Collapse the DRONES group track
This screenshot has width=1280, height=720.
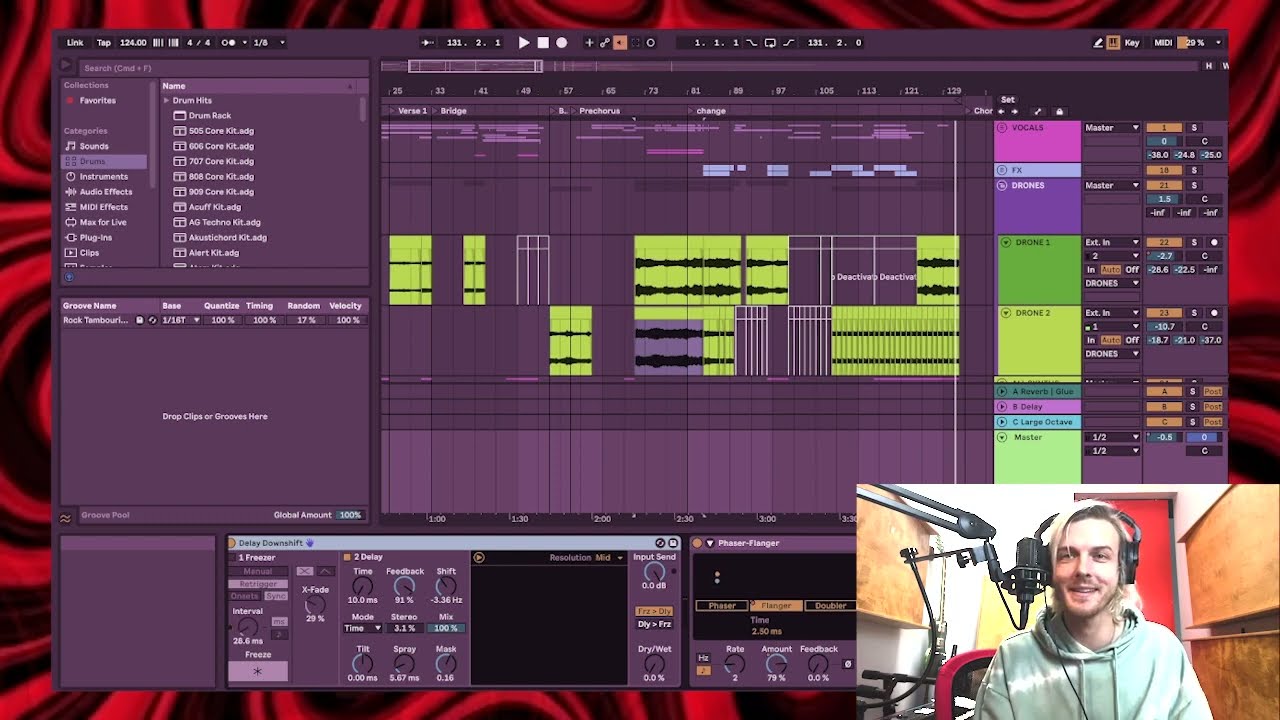1001,186
